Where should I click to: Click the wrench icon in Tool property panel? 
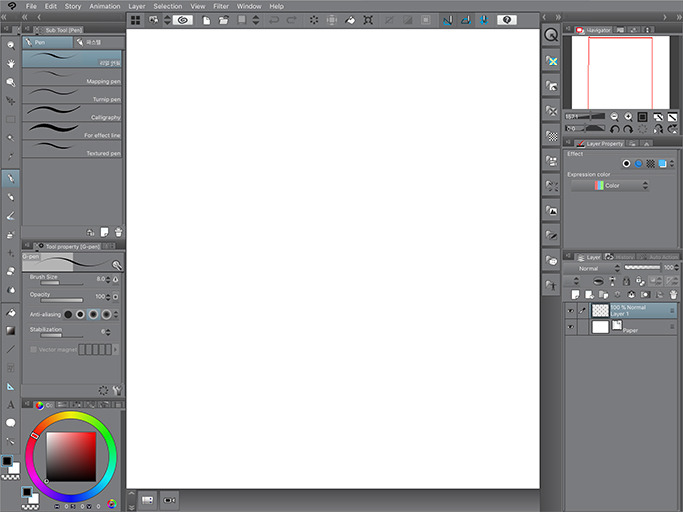(117, 390)
